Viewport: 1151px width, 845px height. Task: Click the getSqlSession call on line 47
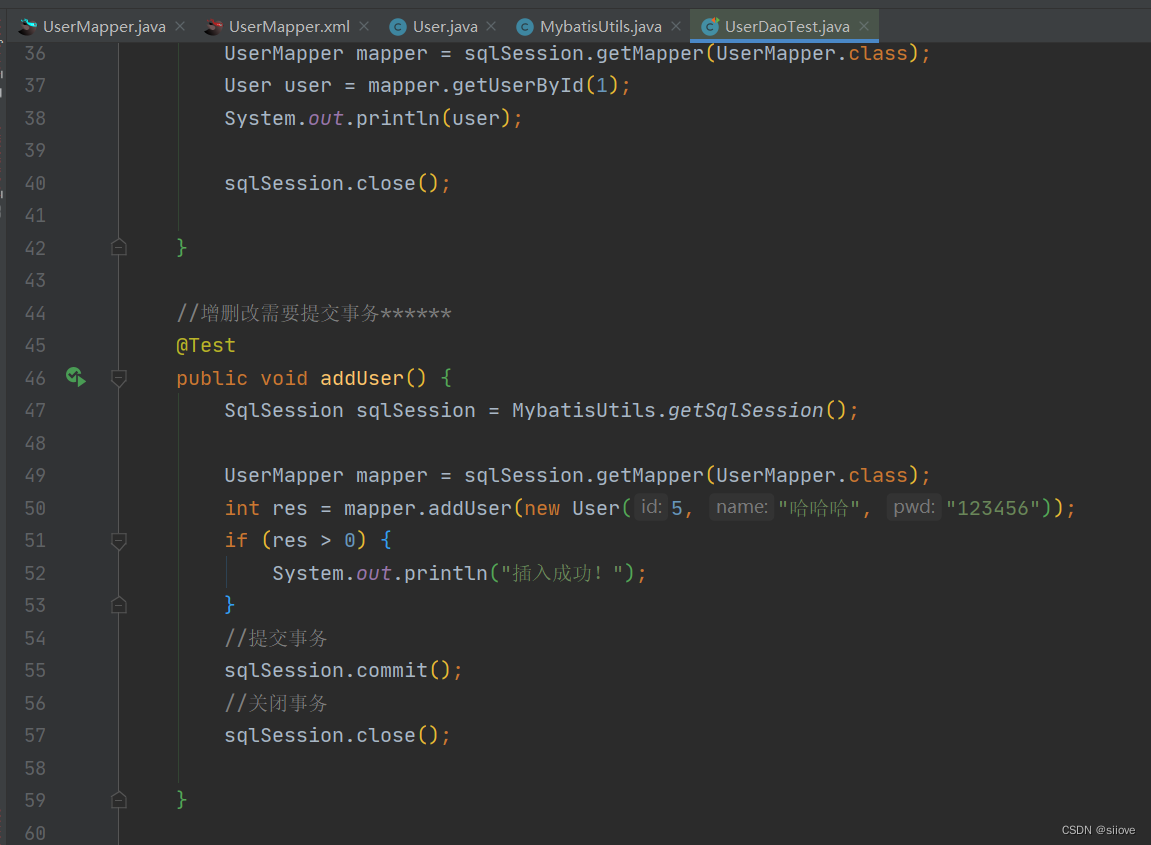pos(745,410)
